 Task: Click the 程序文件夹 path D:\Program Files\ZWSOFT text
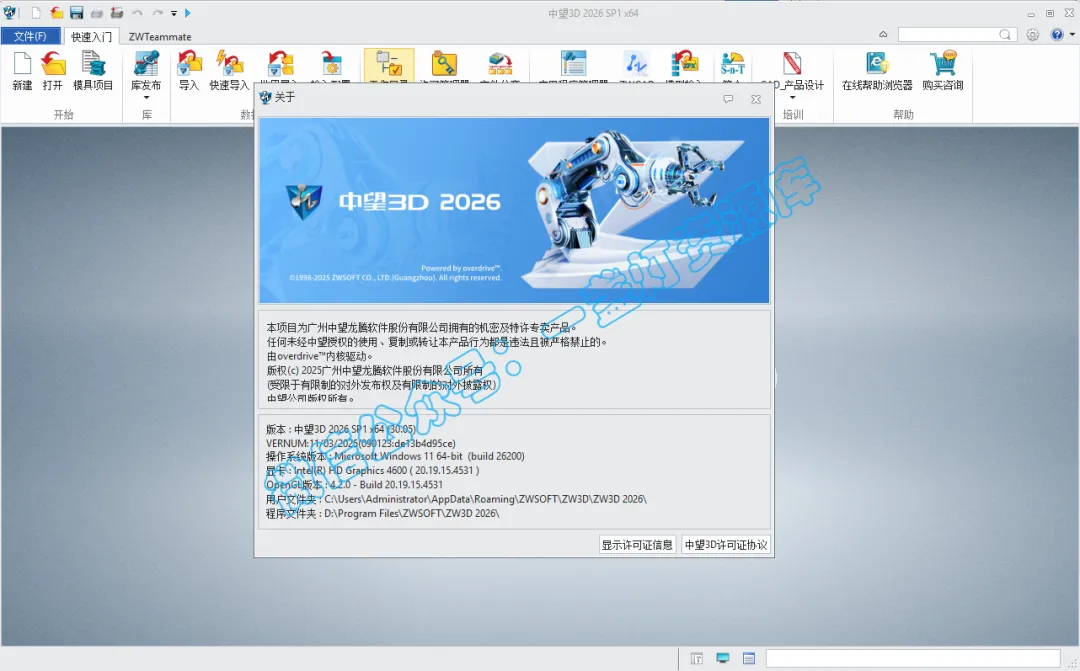[x=383, y=513]
